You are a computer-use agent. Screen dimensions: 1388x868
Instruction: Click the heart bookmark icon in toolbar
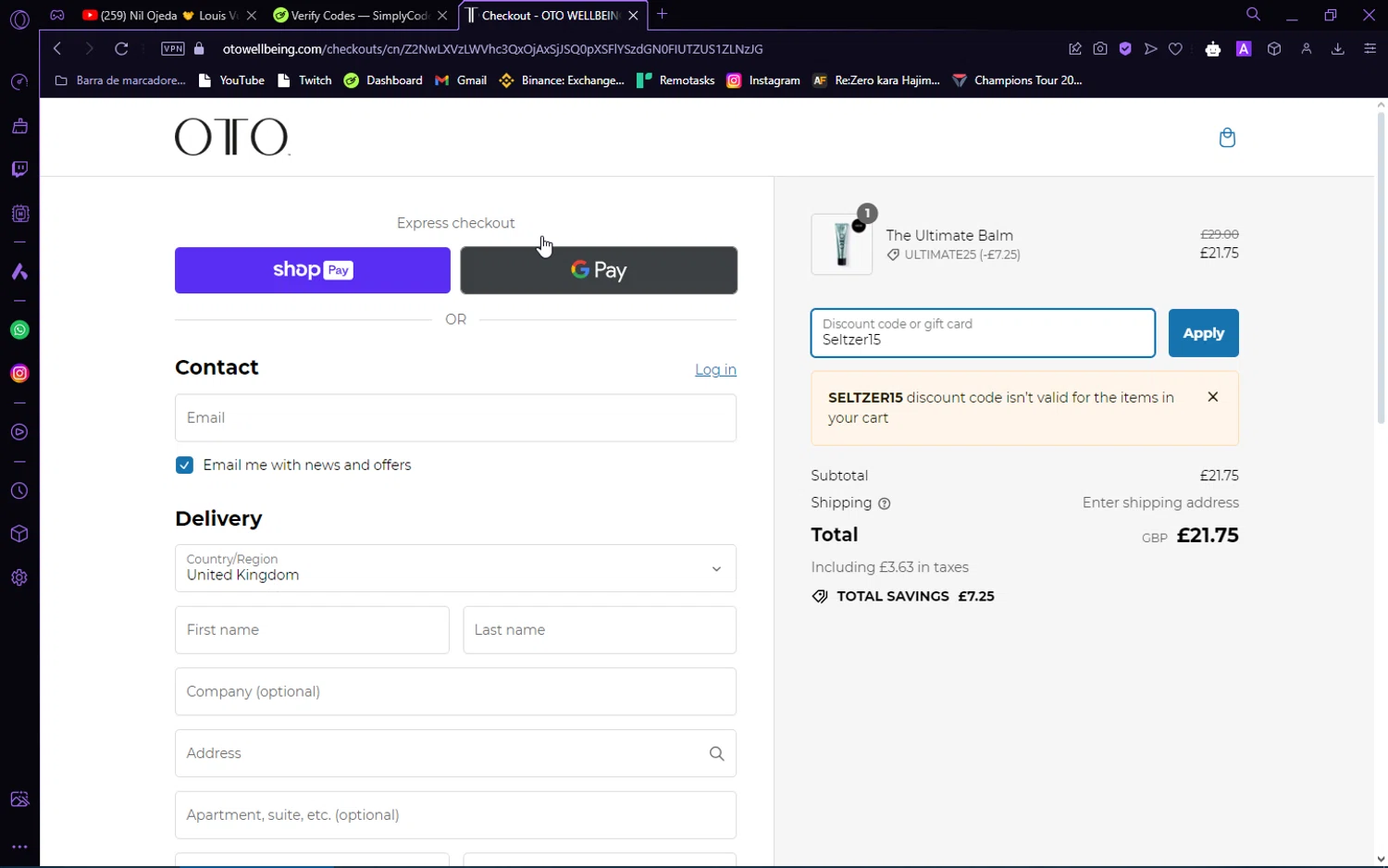1175,49
